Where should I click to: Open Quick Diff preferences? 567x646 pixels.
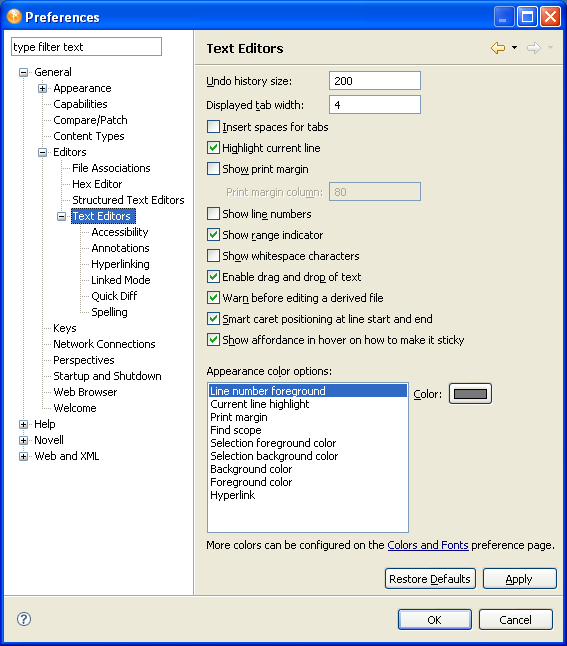pos(114,296)
